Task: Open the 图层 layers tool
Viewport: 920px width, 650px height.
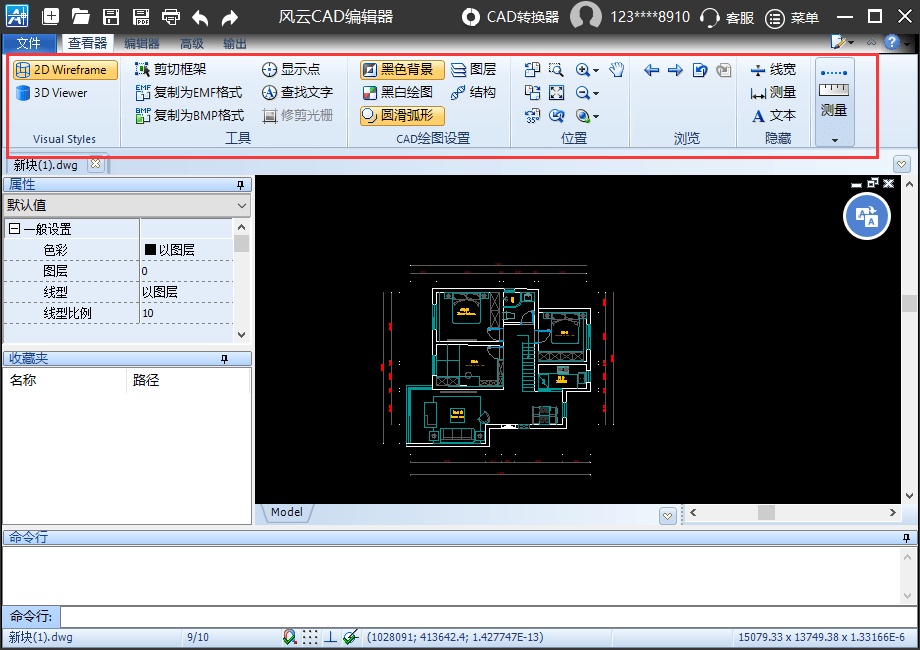Action: tap(473, 70)
